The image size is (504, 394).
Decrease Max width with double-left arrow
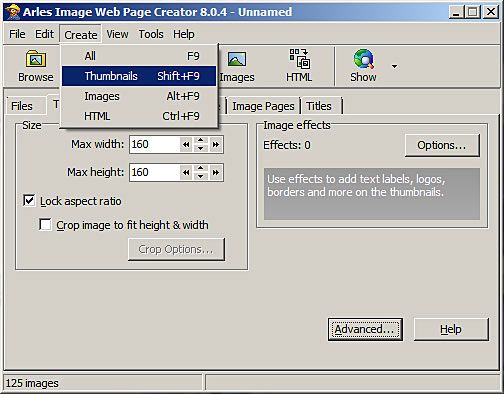[186, 144]
